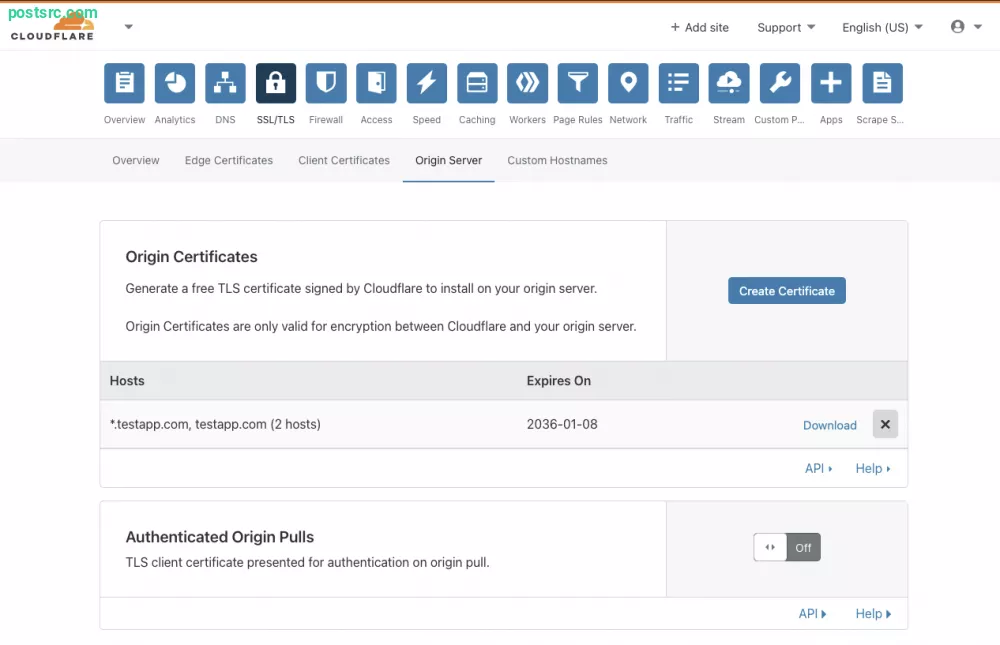
Task: Switch to the Edge Certificates tab
Action: (228, 160)
